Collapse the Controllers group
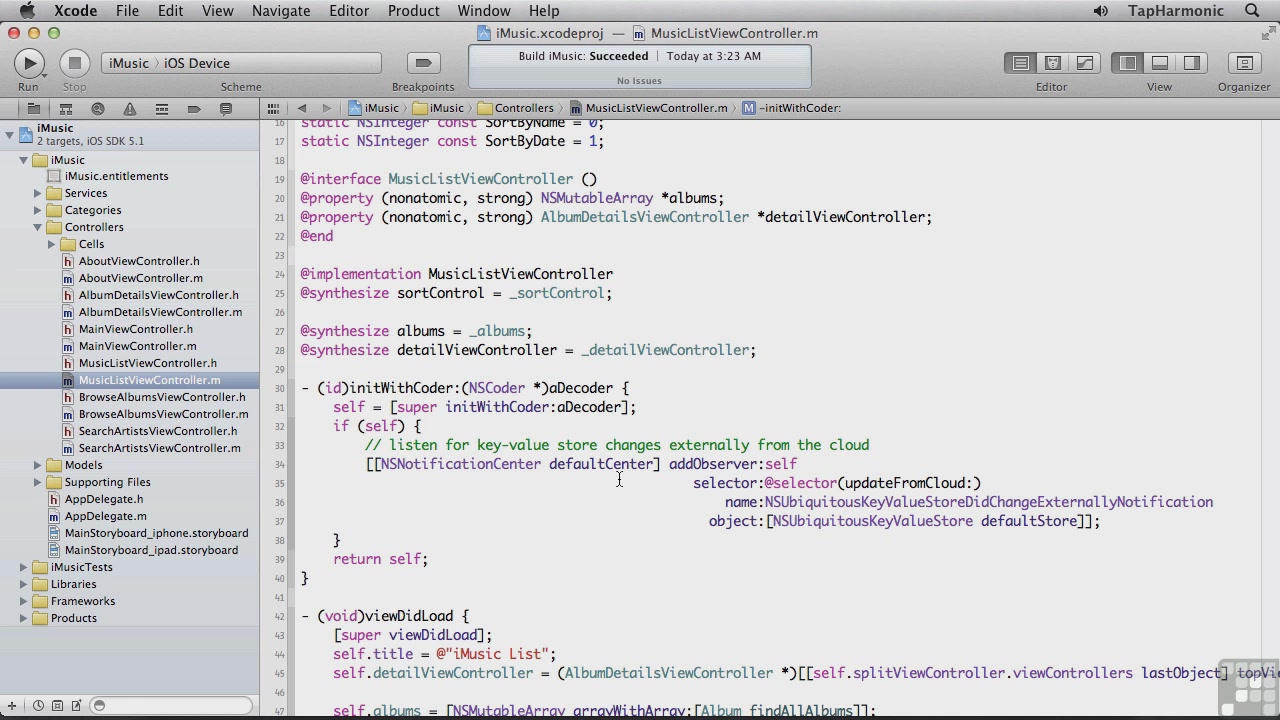The width and height of the screenshot is (1280, 720). point(37,227)
